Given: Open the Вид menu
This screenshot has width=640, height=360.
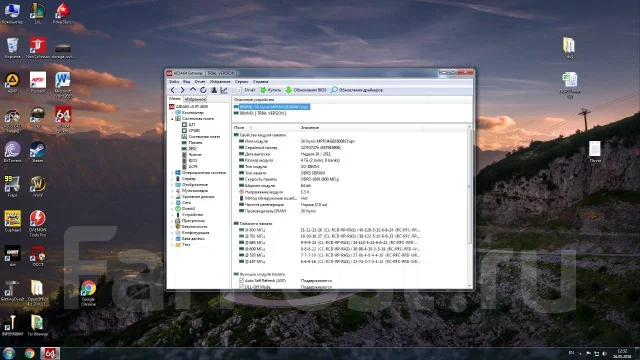Looking at the screenshot, I should click(x=187, y=82).
